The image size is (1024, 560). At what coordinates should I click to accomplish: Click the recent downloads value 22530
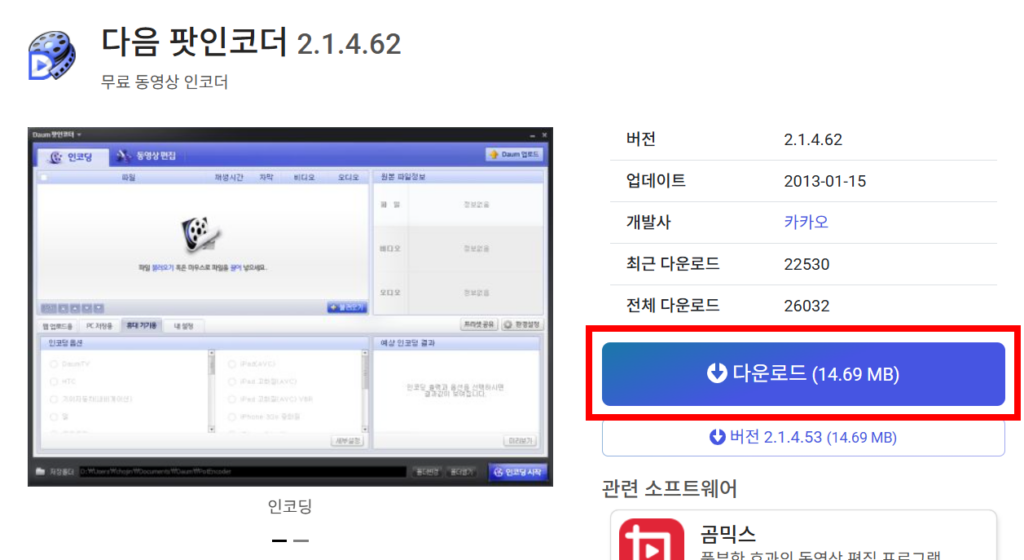click(807, 264)
